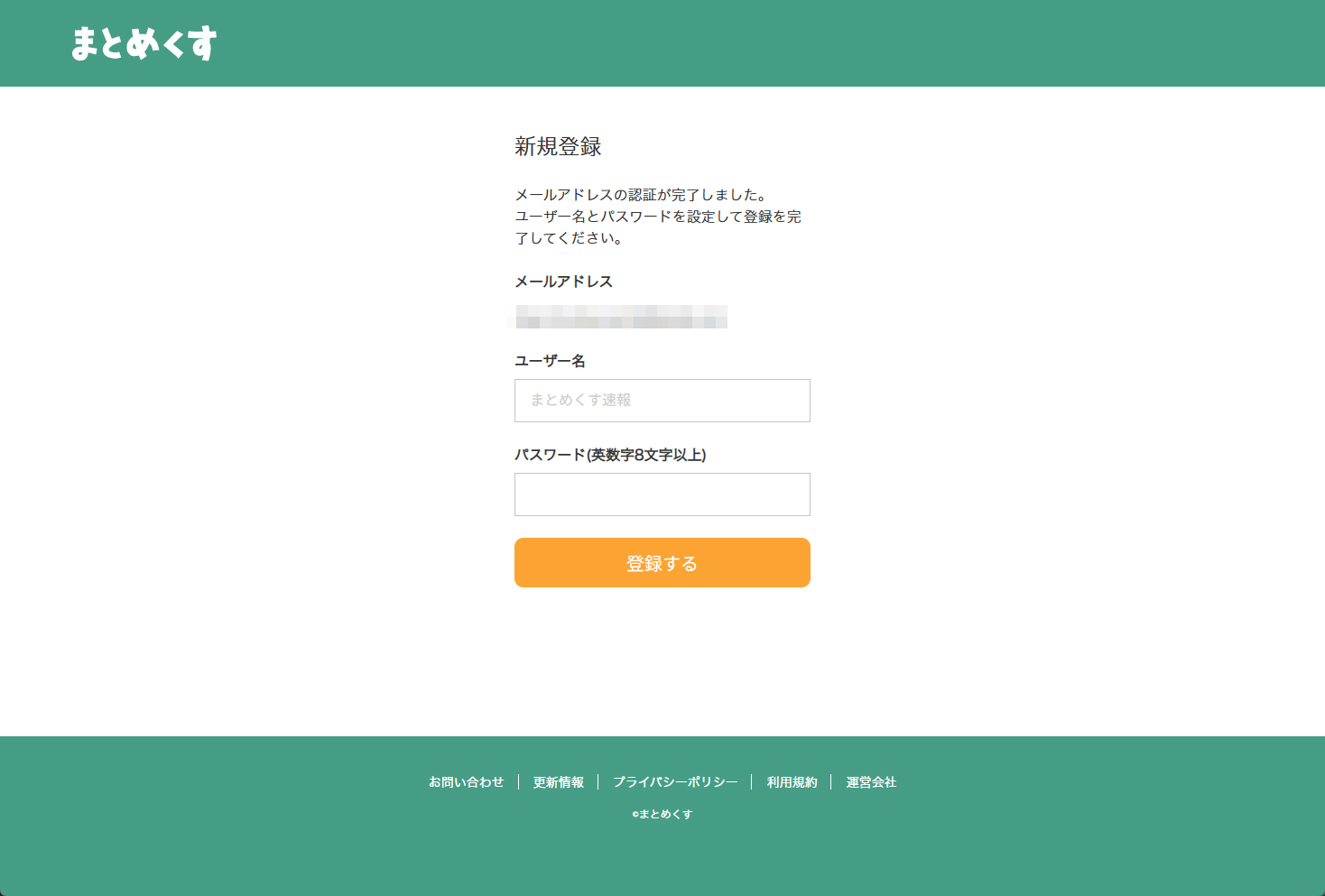Open the 運営会社 footer link
This screenshot has height=896, width=1325.
(x=871, y=782)
